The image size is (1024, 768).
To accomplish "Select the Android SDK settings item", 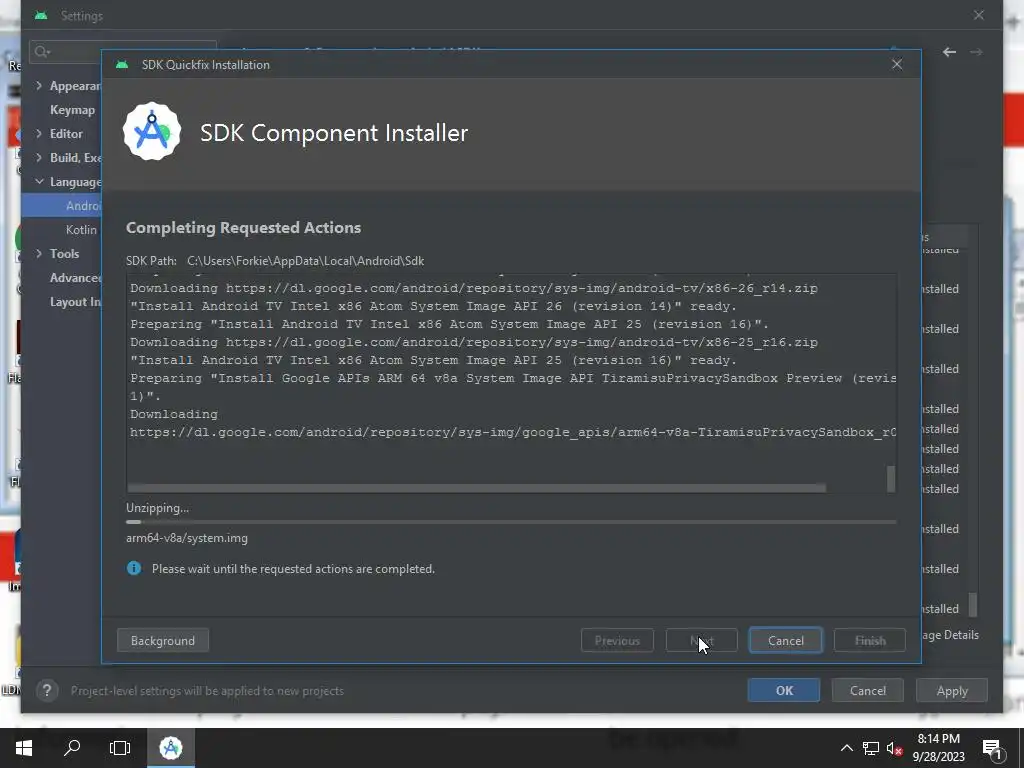I will point(62,206).
